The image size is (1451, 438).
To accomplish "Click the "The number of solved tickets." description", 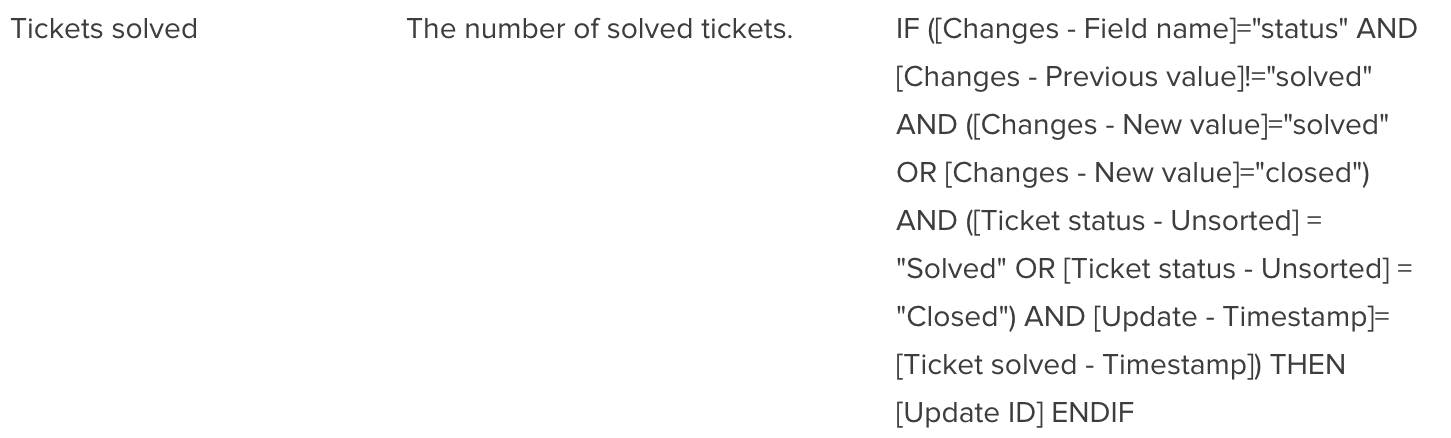I will [598, 30].
